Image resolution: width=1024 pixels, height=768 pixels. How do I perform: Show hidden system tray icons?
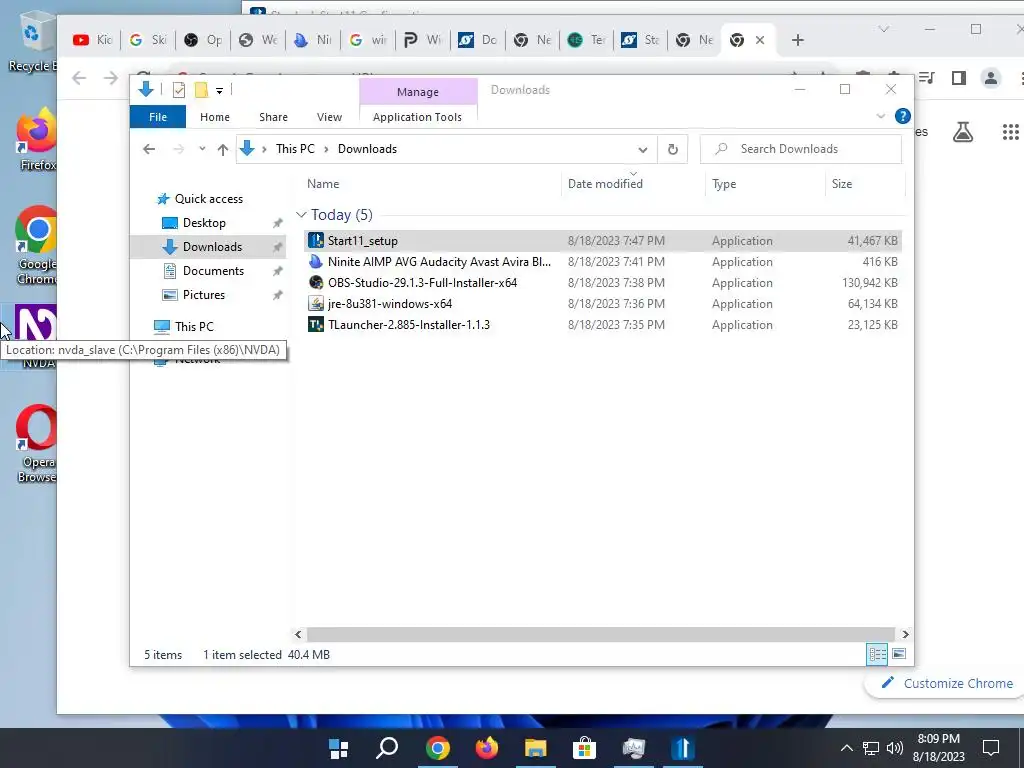click(846, 748)
